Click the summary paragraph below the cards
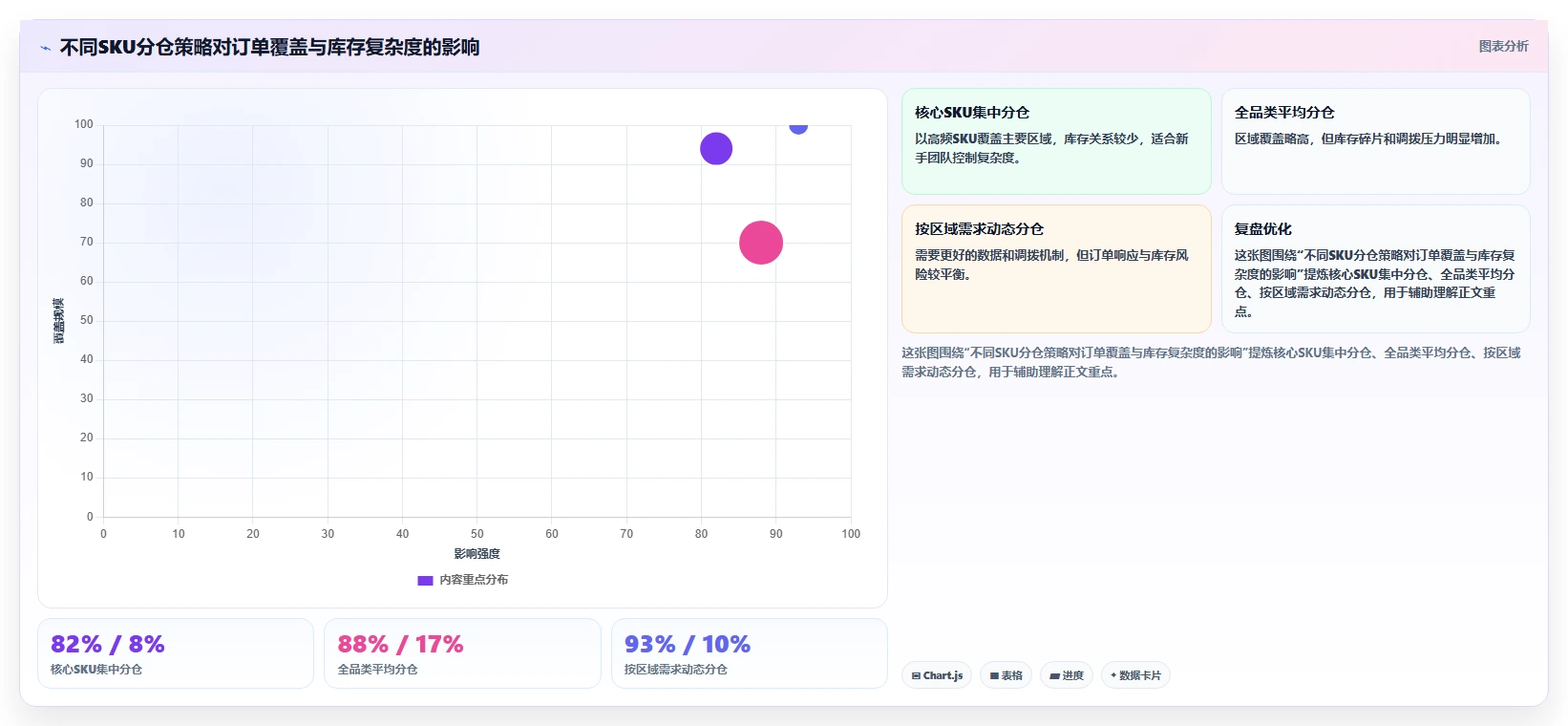This screenshot has width=1568, height=726. pos(1211,362)
